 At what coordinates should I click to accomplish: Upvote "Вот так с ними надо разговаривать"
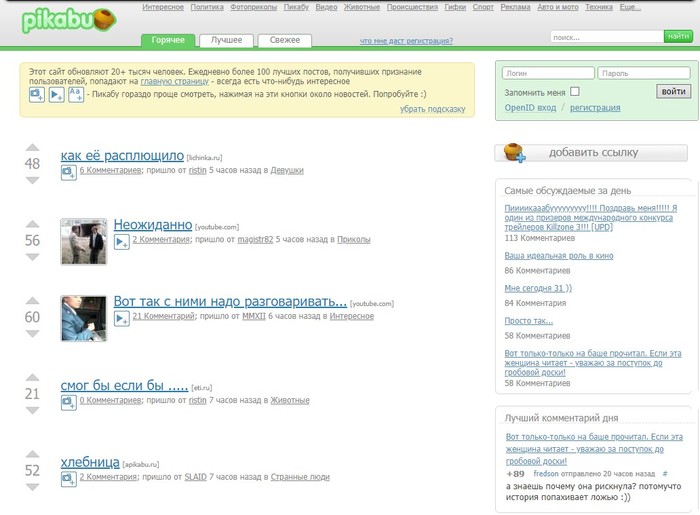click(32, 301)
